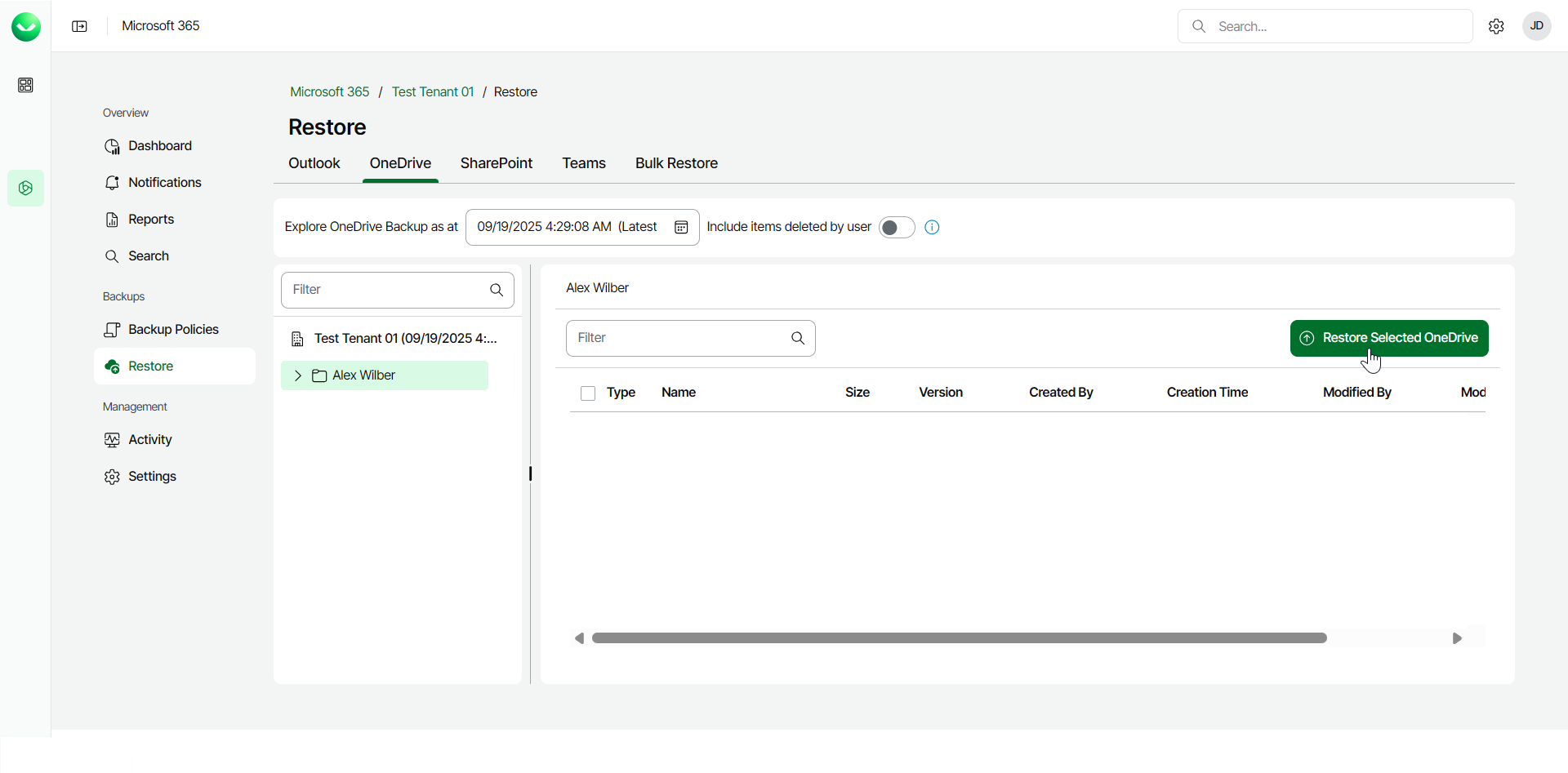Image resolution: width=1568 pixels, height=773 pixels.
Task: Click the info icon beside deleted items toggle
Action: 932,228
